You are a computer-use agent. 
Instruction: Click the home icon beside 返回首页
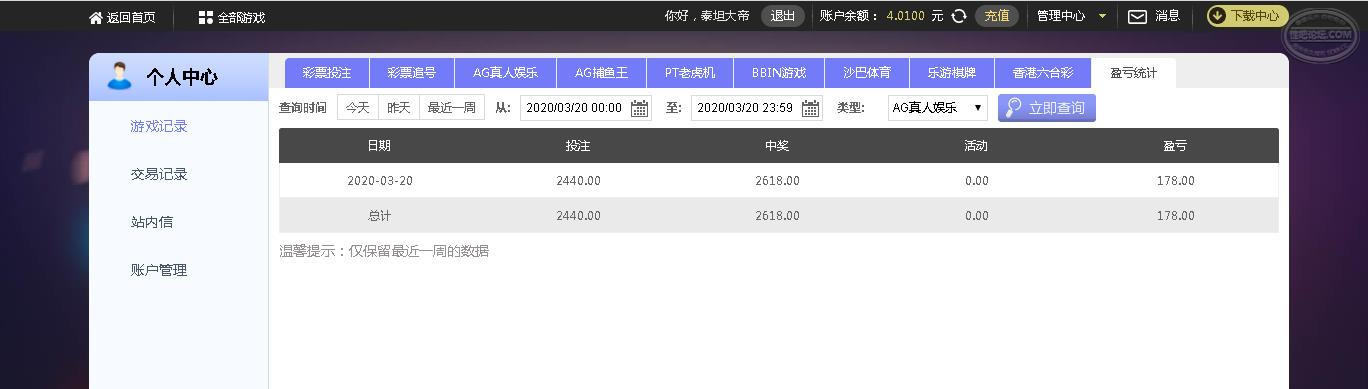[x=96, y=17]
